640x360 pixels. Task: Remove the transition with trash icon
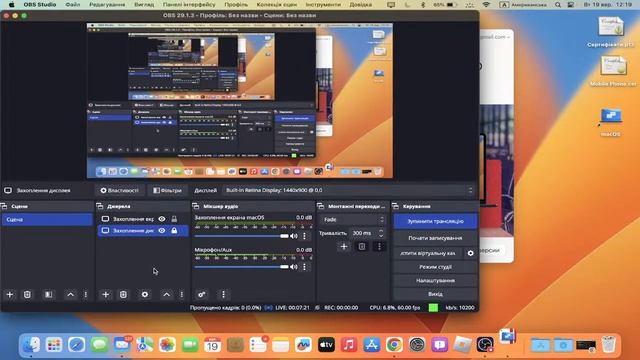coord(362,247)
